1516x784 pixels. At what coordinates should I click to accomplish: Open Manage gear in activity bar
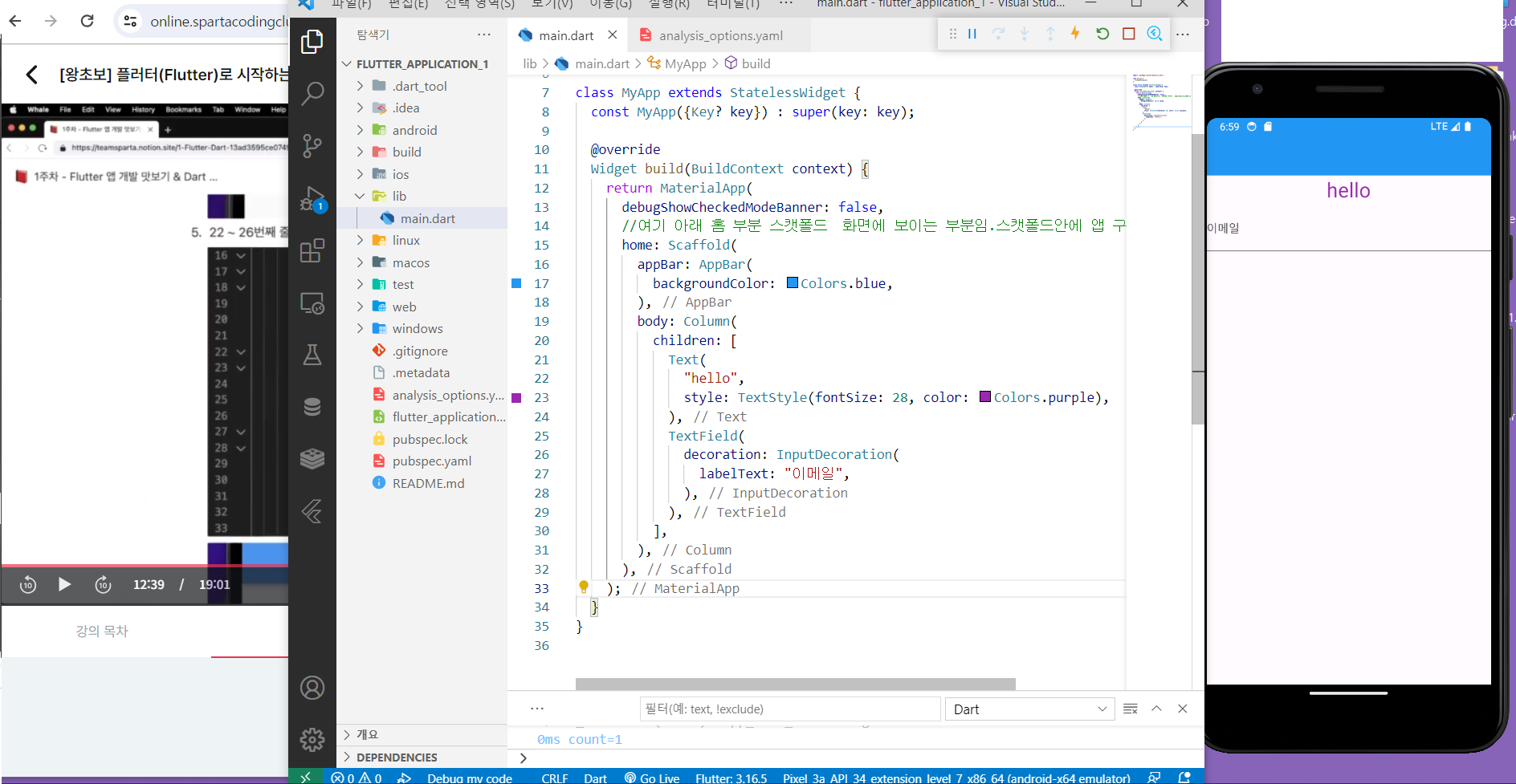[312, 739]
